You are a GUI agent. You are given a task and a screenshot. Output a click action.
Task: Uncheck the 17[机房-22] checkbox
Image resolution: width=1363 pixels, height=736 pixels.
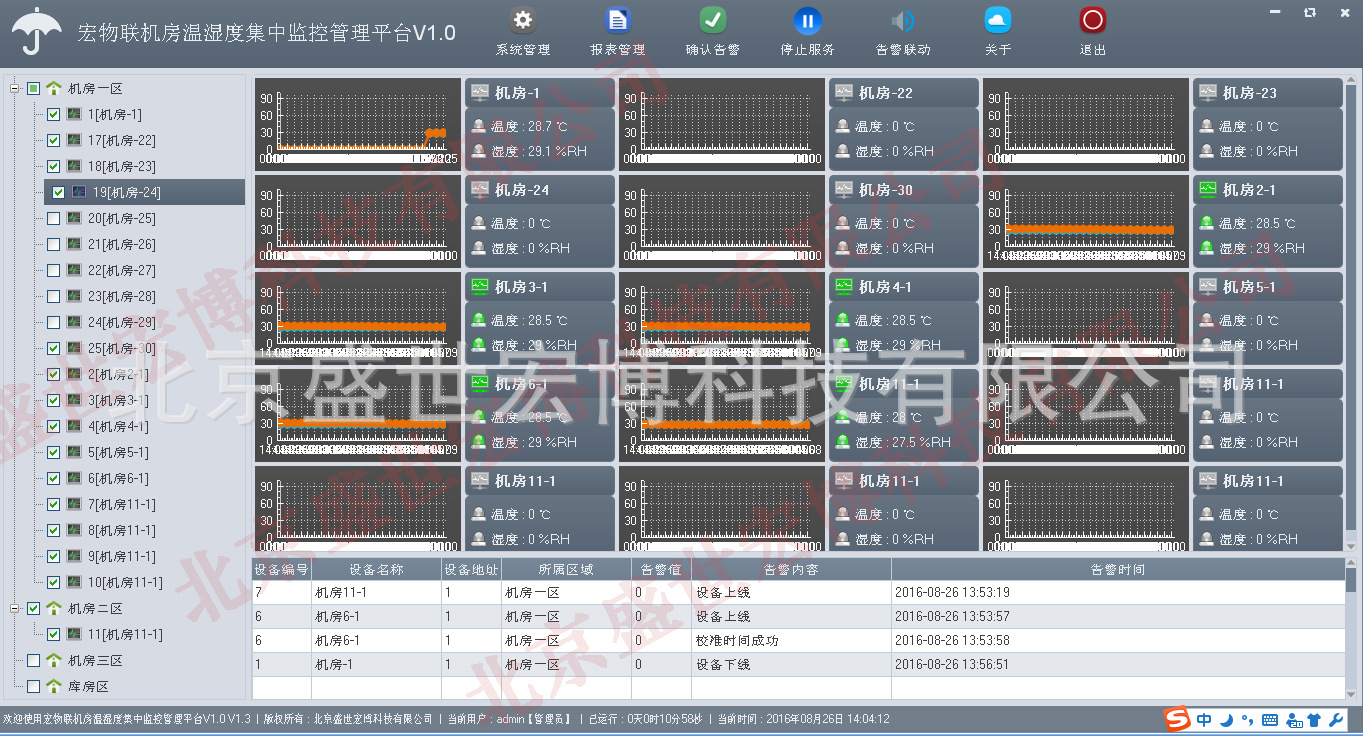coord(54,140)
